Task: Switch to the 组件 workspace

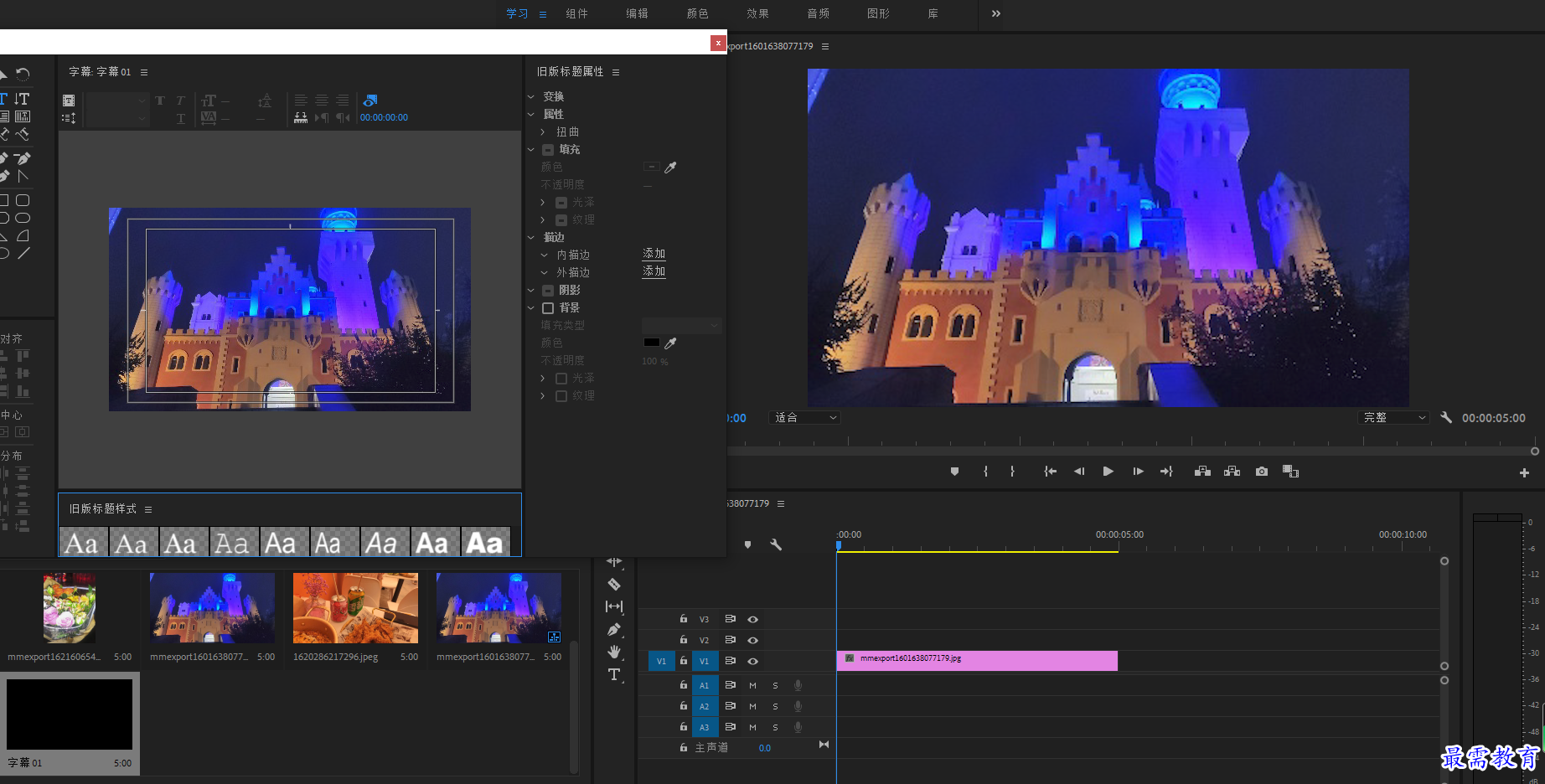Action: [576, 13]
